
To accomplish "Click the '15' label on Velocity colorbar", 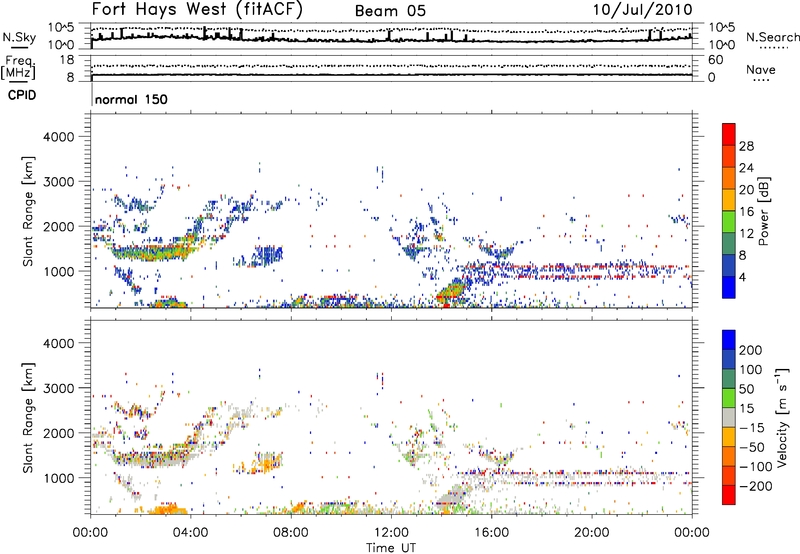I will (746, 409).
